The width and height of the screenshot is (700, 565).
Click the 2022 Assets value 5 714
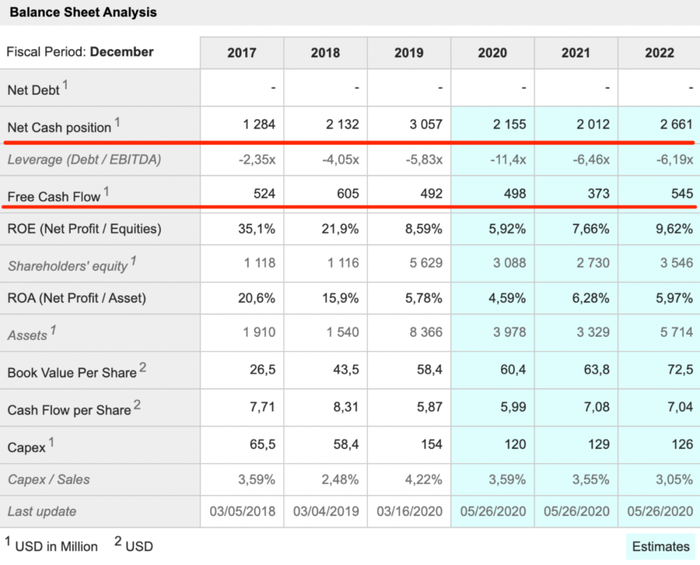[676, 332]
